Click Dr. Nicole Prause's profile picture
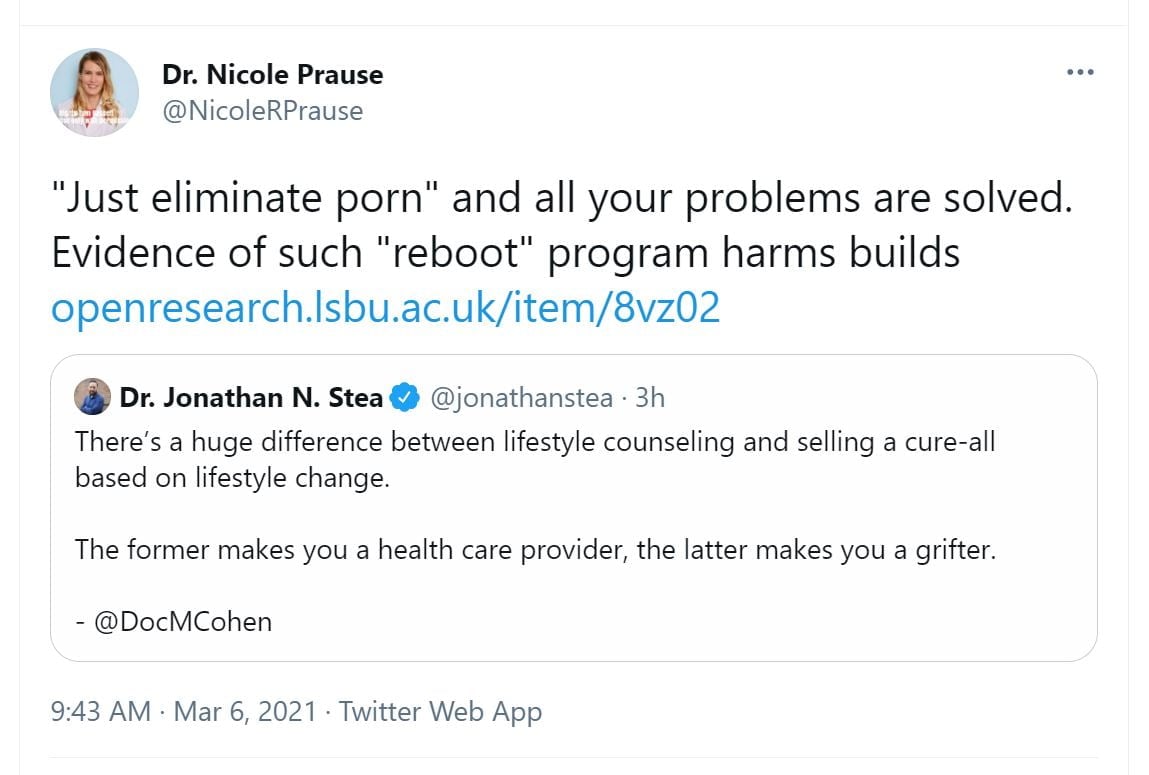The image size is (1149, 775). (94, 92)
